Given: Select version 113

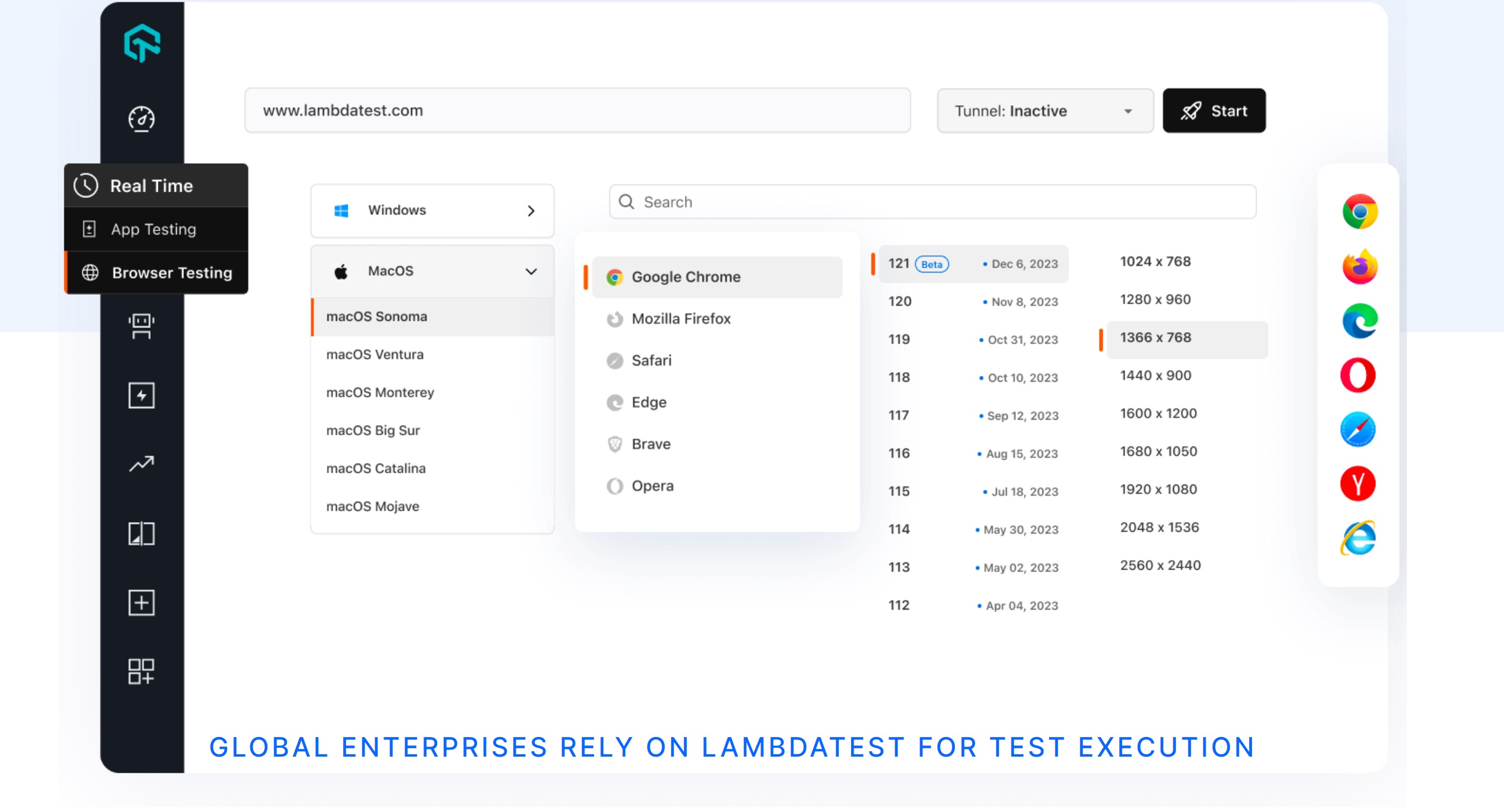Looking at the screenshot, I should 973,567.
